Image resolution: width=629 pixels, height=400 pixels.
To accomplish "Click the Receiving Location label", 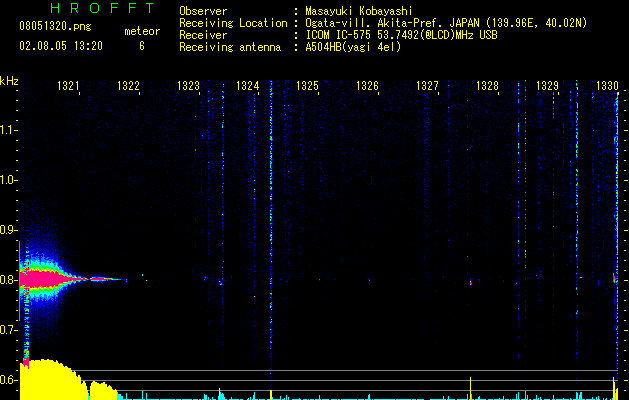I will 233,23.
